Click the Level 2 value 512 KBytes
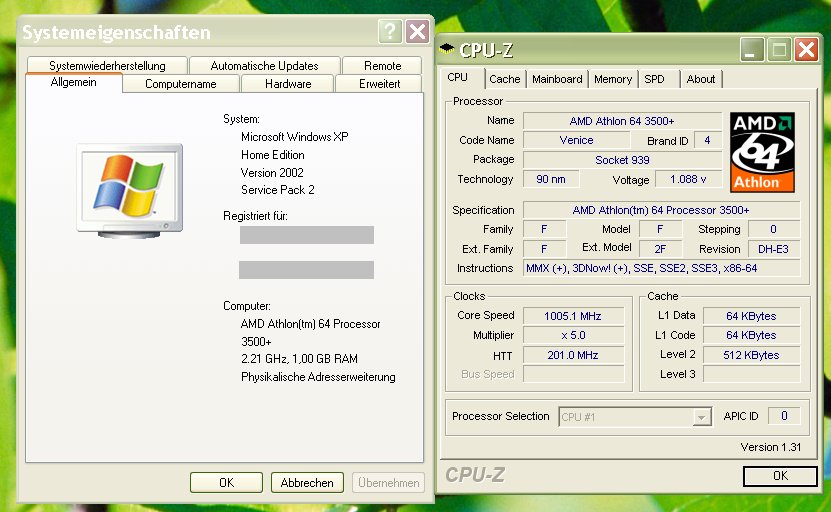This screenshot has height=512, width=831. [751, 355]
